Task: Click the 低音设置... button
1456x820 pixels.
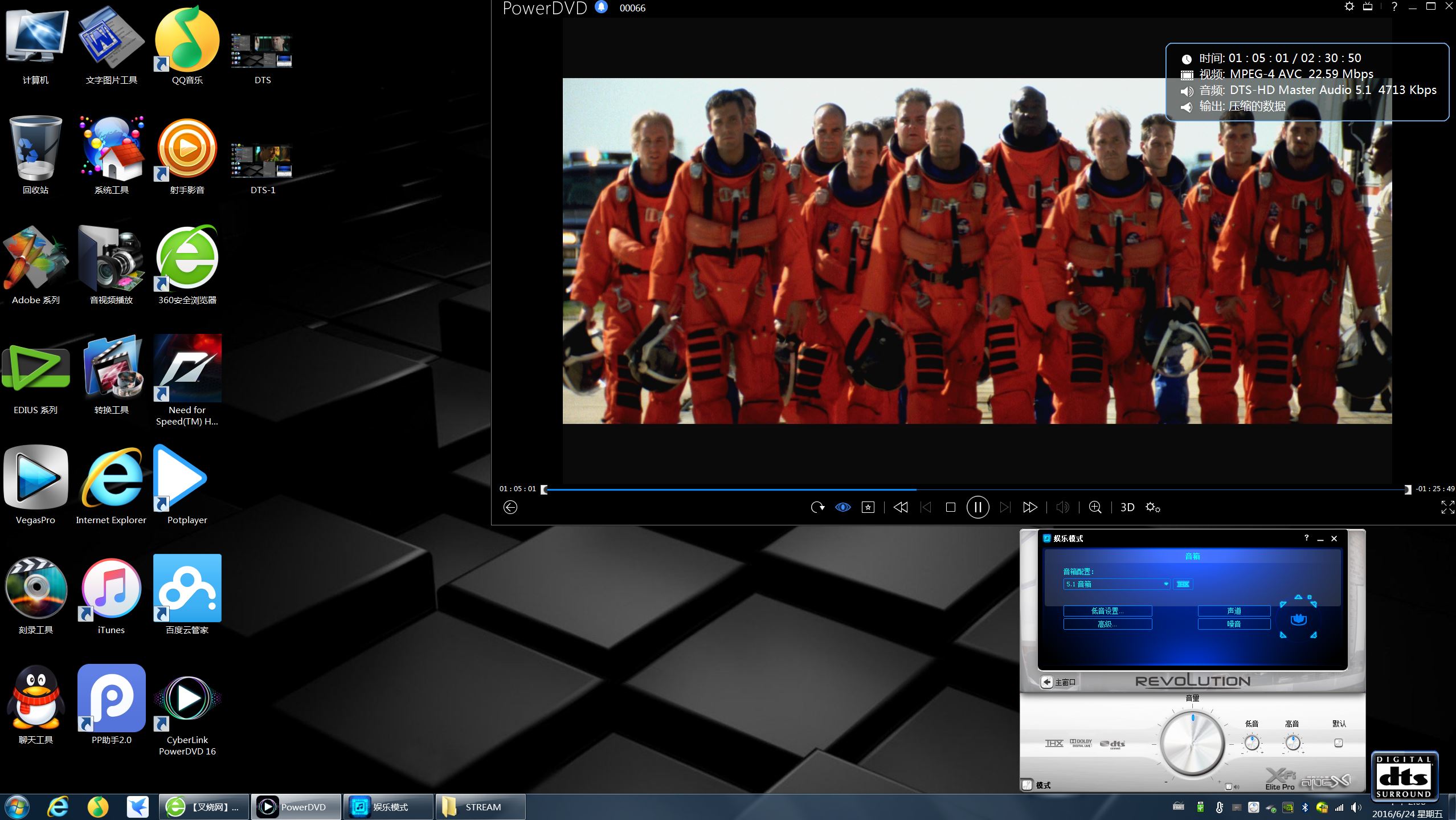Action: (1107, 611)
